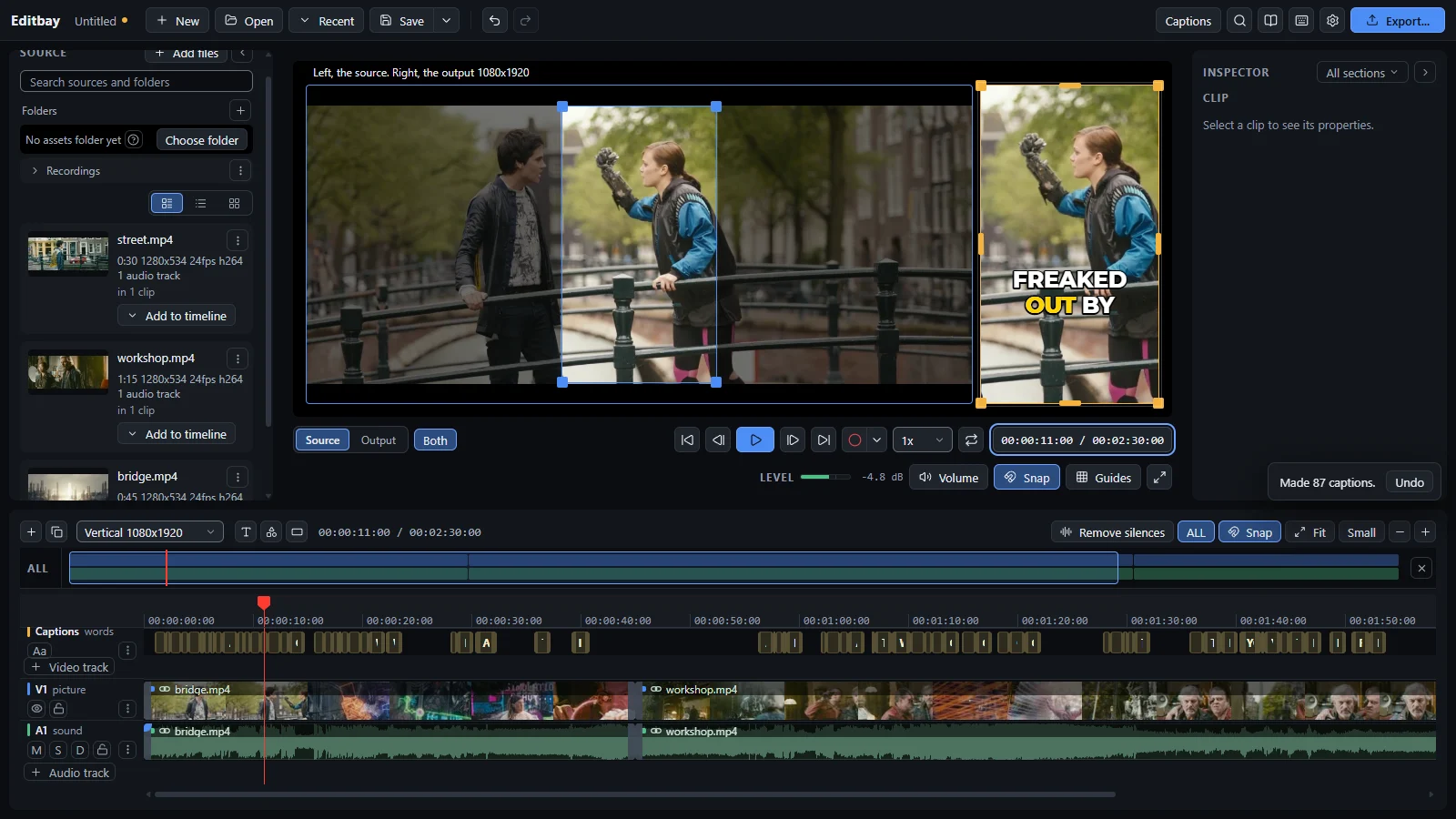Open the settings gear icon

click(x=1332, y=21)
